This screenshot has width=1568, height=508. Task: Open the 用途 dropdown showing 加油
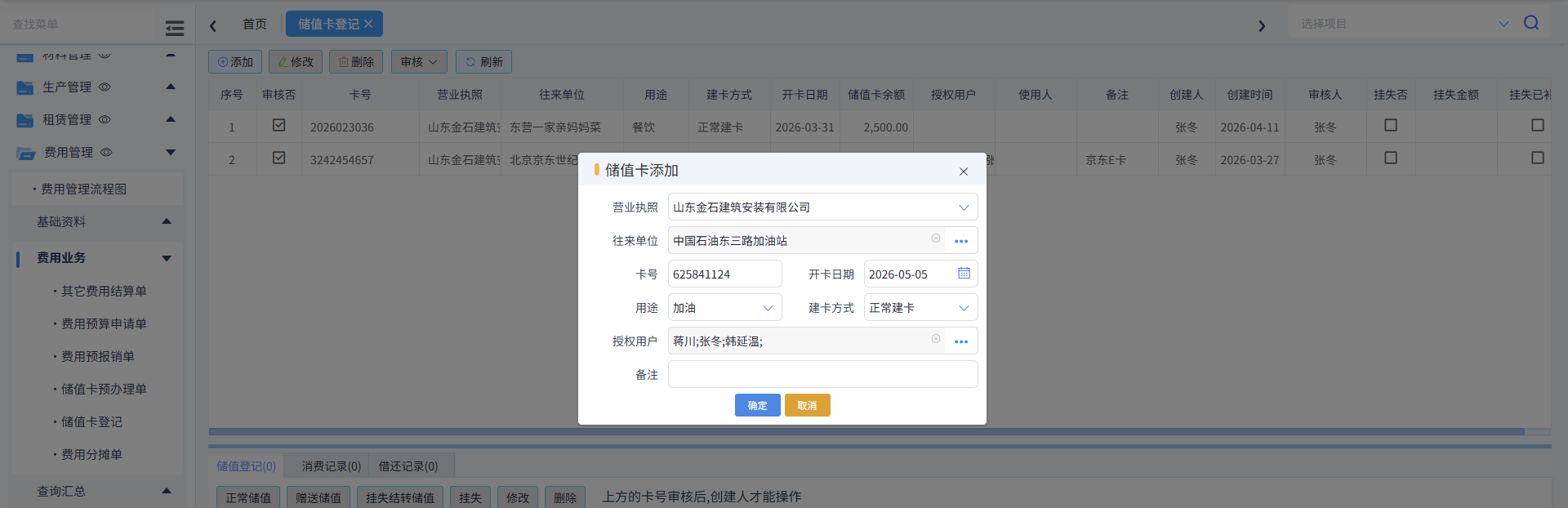pyautogui.click(x=768, y=308)
